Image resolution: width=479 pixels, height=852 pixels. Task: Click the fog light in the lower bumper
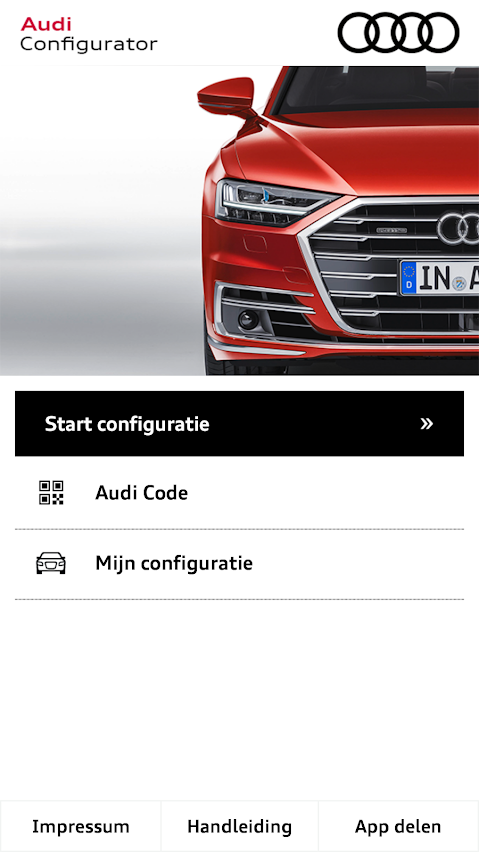click(248, 319)
